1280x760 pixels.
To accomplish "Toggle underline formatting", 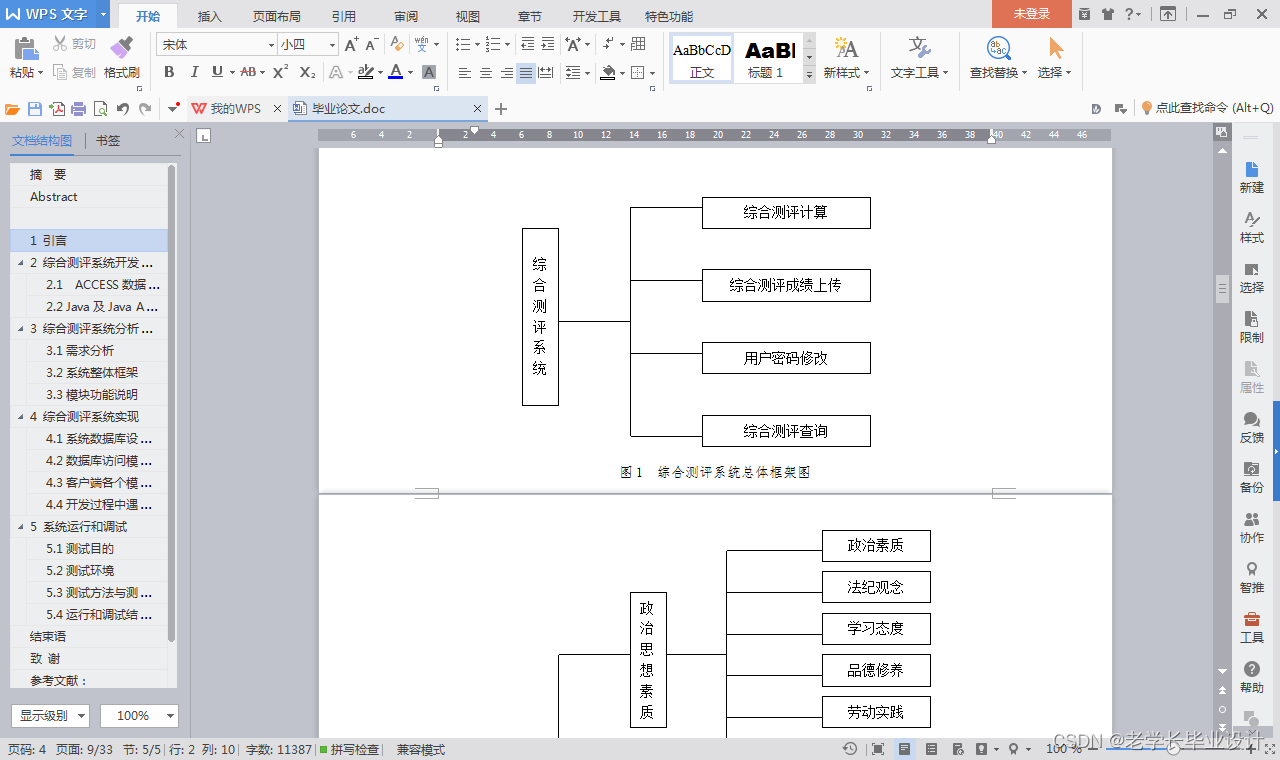I will point(218,72).
